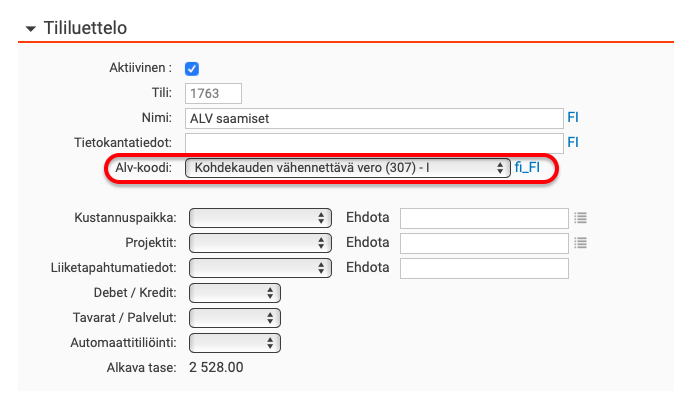Open the Tavarat / Palvelut dropdown
The height and width of the screenshot is (401, 674).
tap(234, 317)
